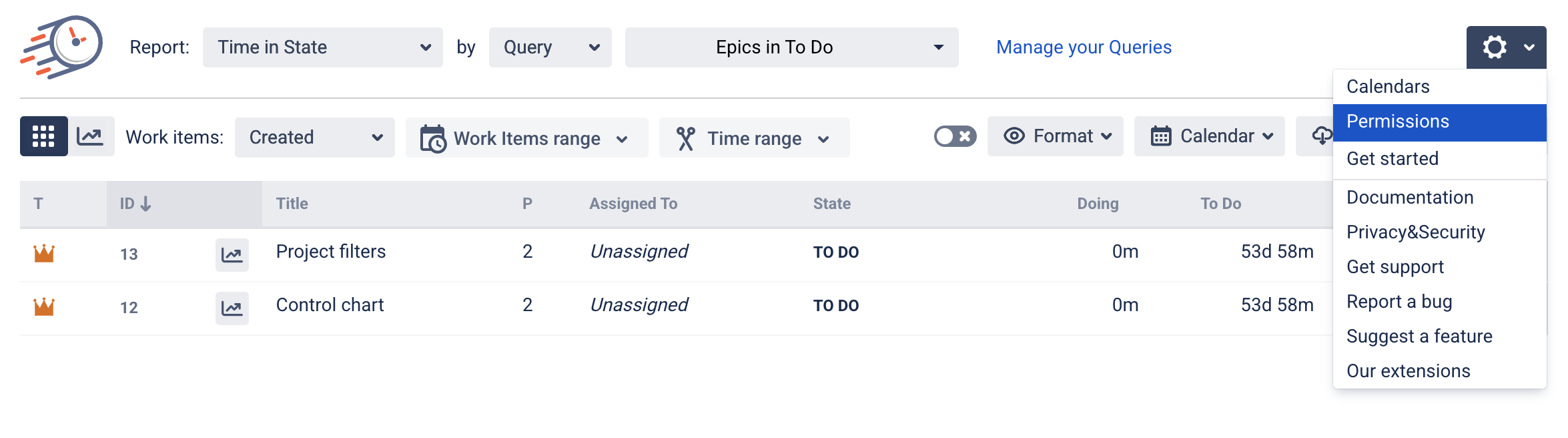Click crown epic icon for item 13
This screenshot has width=1568, height=438.
[44, 253]
